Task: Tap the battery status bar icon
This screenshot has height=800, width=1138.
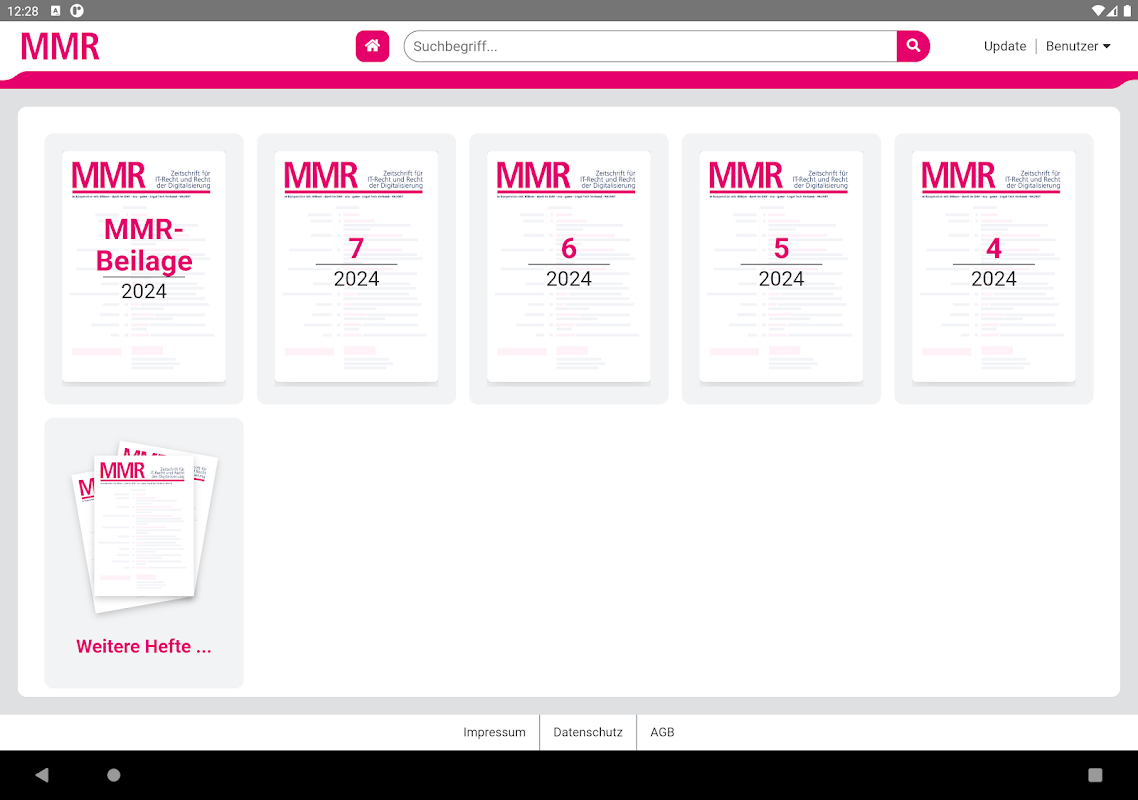Action: pyautogui.click(x=1127, y=11)
